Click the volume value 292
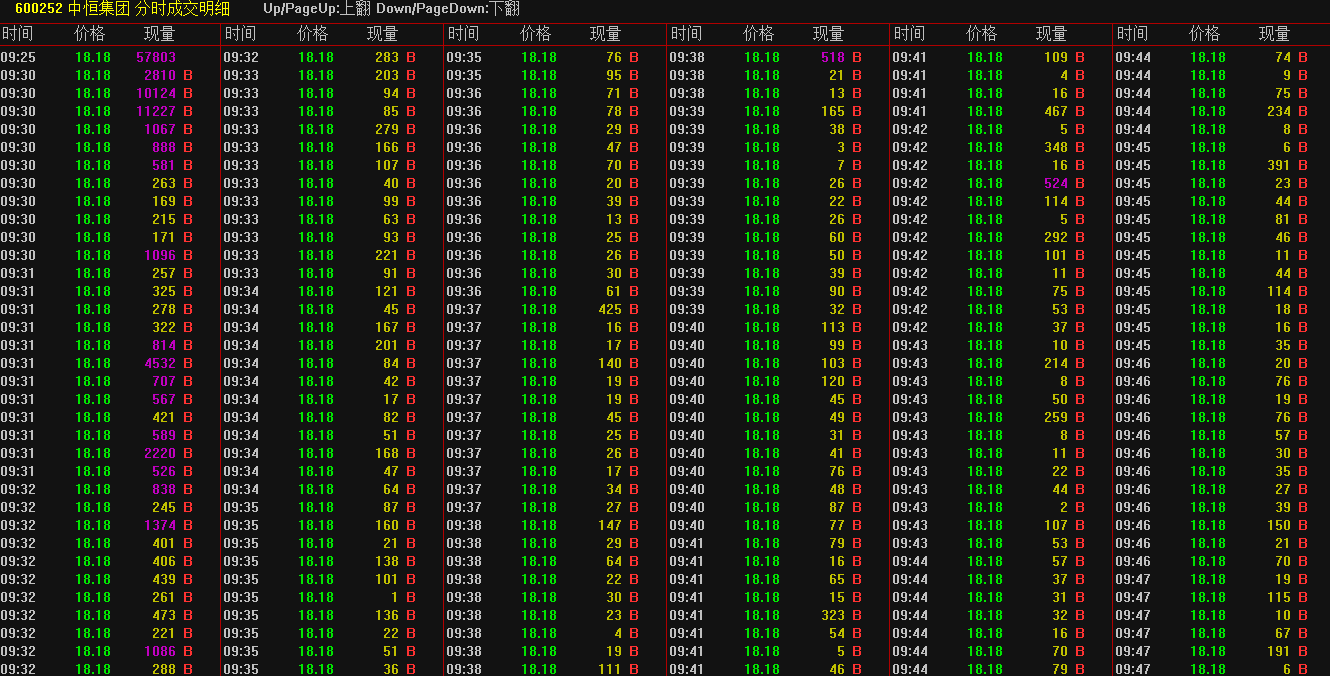The height and width of the screenshot is (676, 1330). 1056,237
